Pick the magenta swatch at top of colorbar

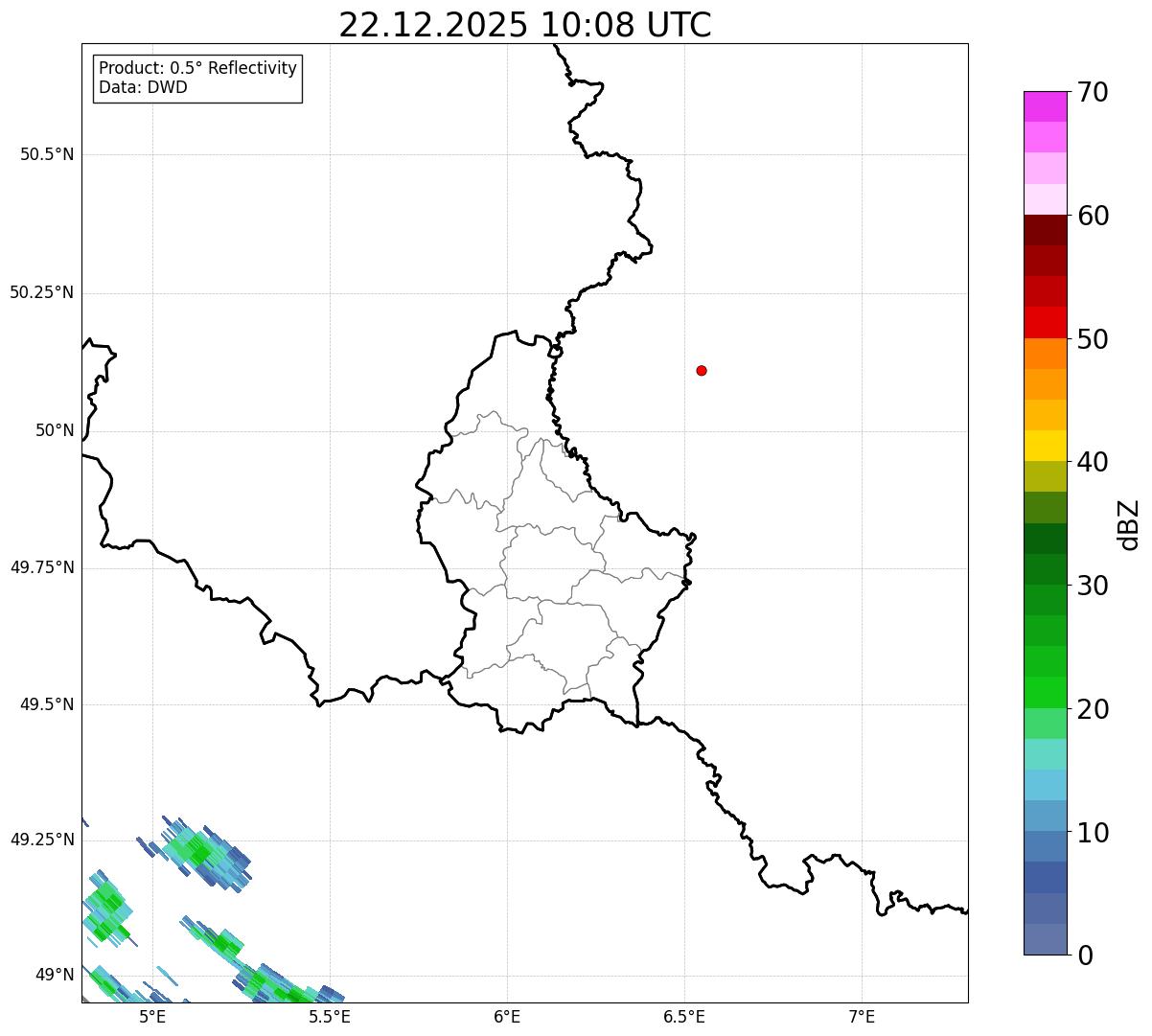coord(1045,106)
